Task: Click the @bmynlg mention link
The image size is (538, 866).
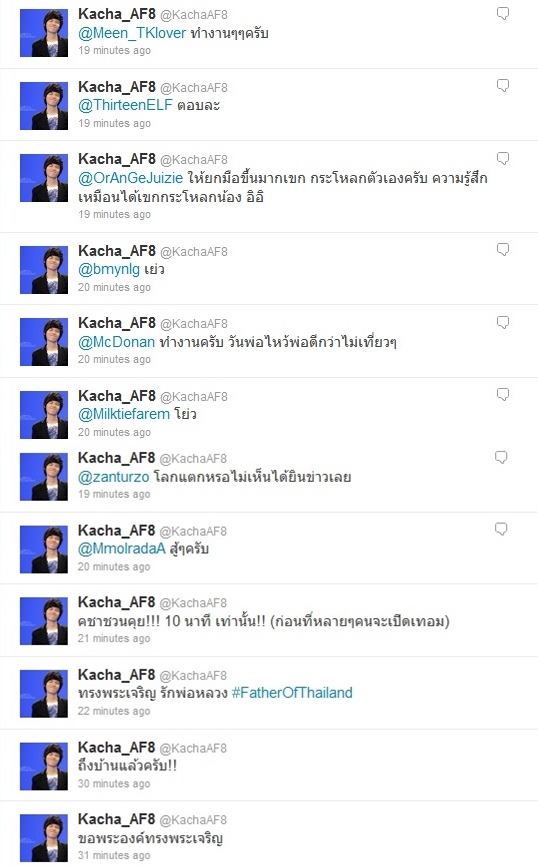Action: [x=109, y=270]
